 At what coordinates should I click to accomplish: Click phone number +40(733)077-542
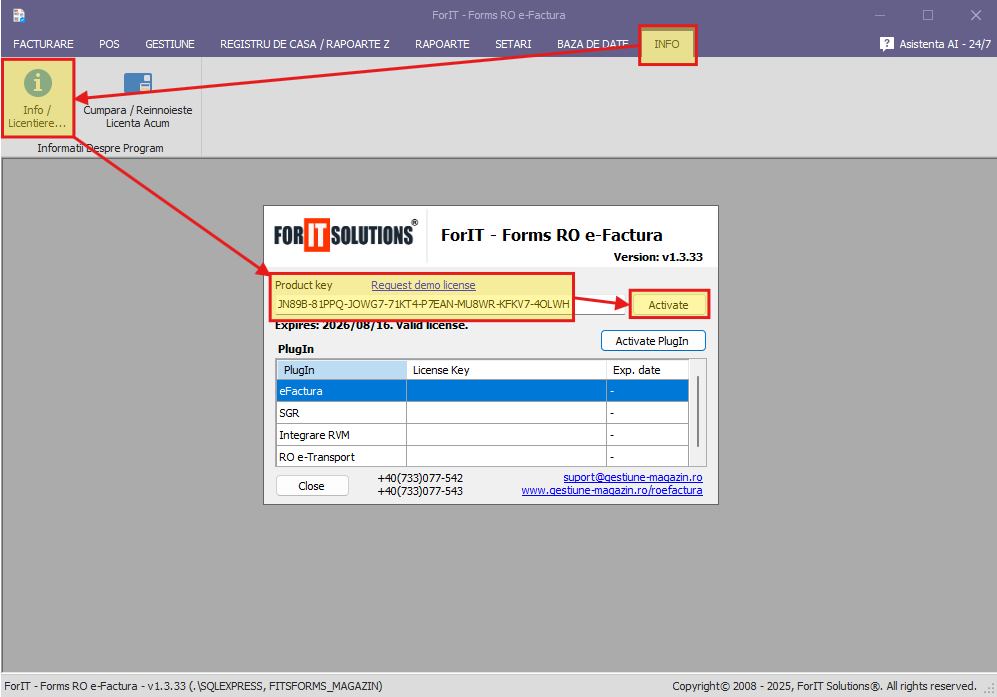(420, 478)
